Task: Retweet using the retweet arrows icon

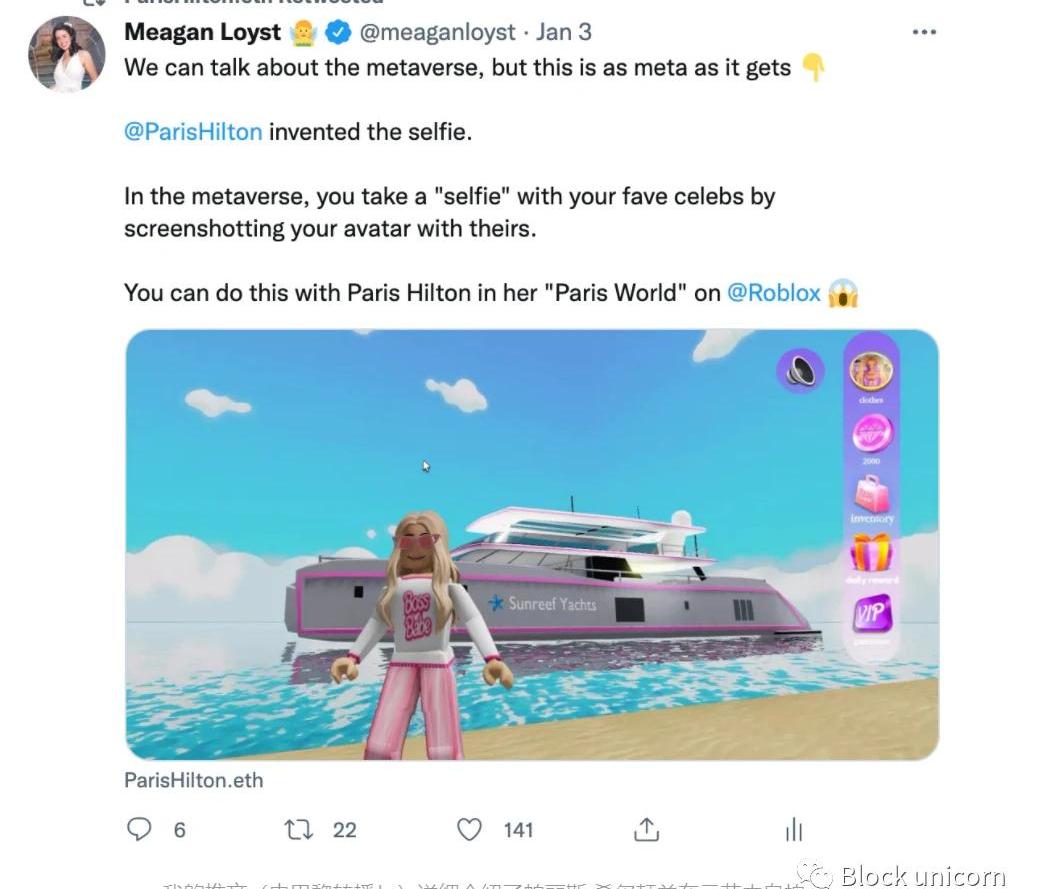Action: pos(298,829)
